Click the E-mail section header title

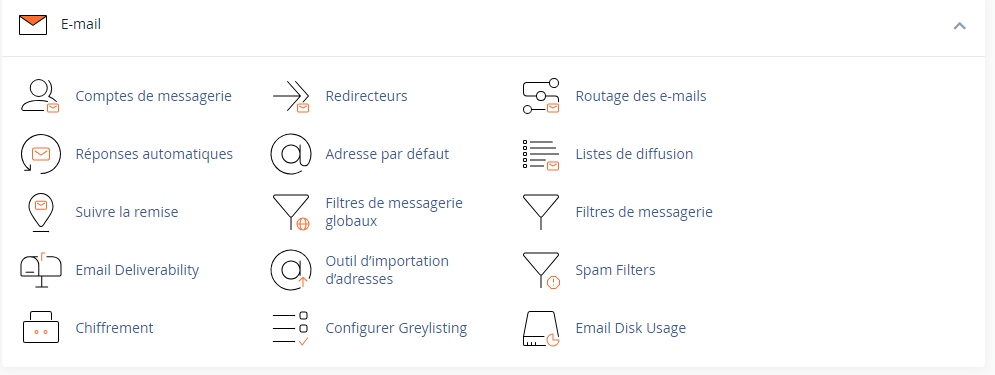point(81,24)
